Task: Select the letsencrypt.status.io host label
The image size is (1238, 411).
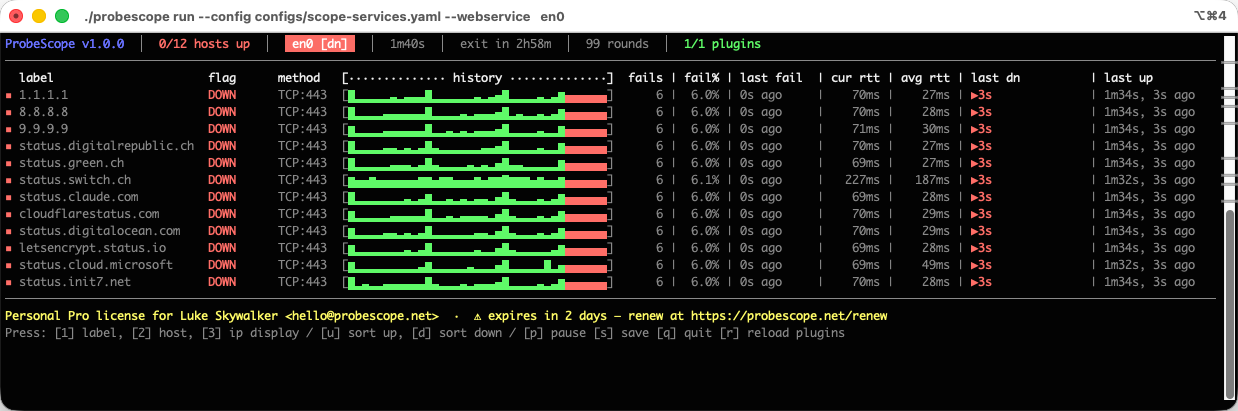Action: [92, 248]
